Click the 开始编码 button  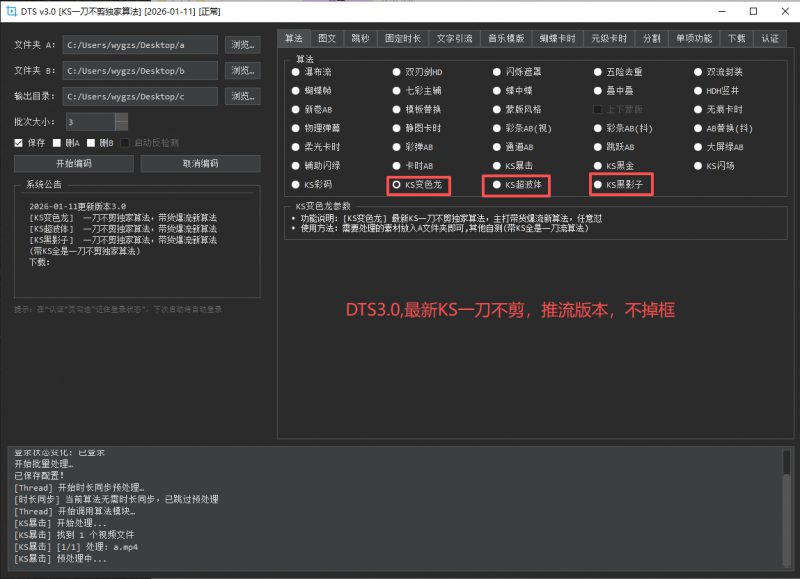click(73, 163)
